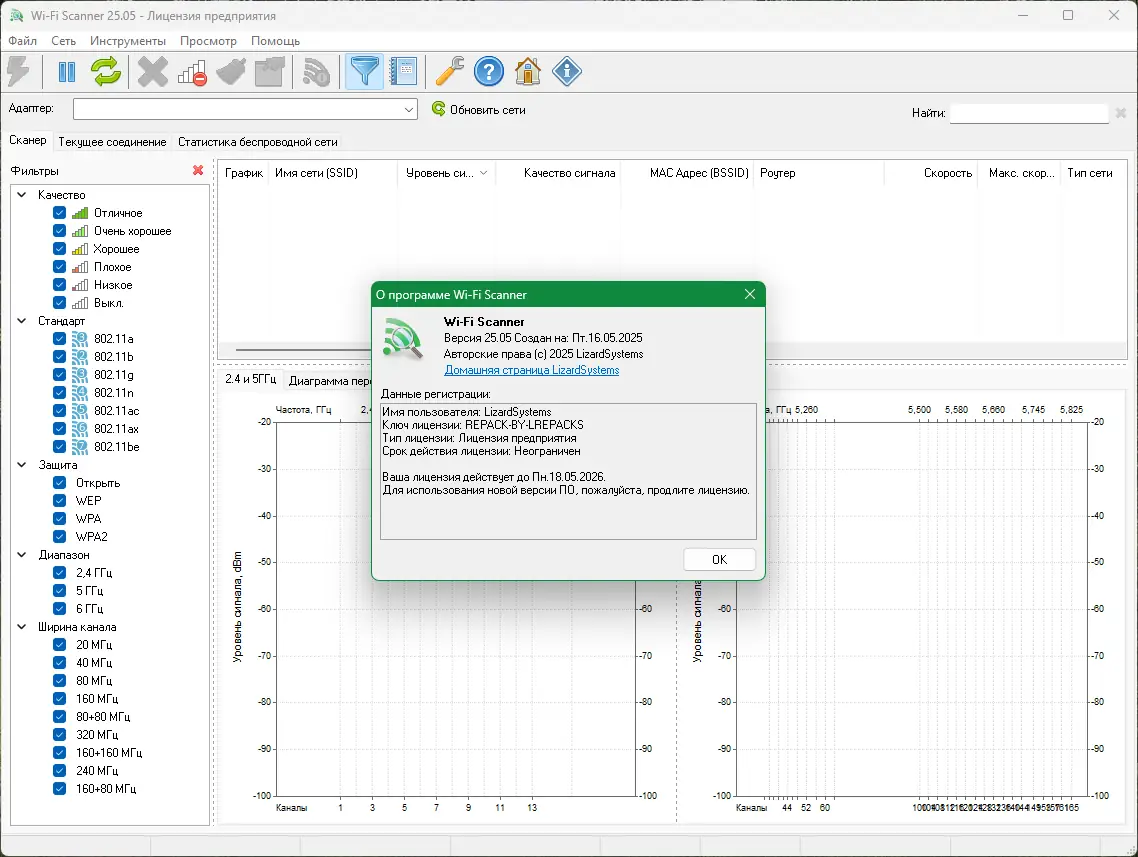Screen dimensions: 1138x857
Task: Switch to the Текущее соединение tab
Action: (x=112, y=142)
